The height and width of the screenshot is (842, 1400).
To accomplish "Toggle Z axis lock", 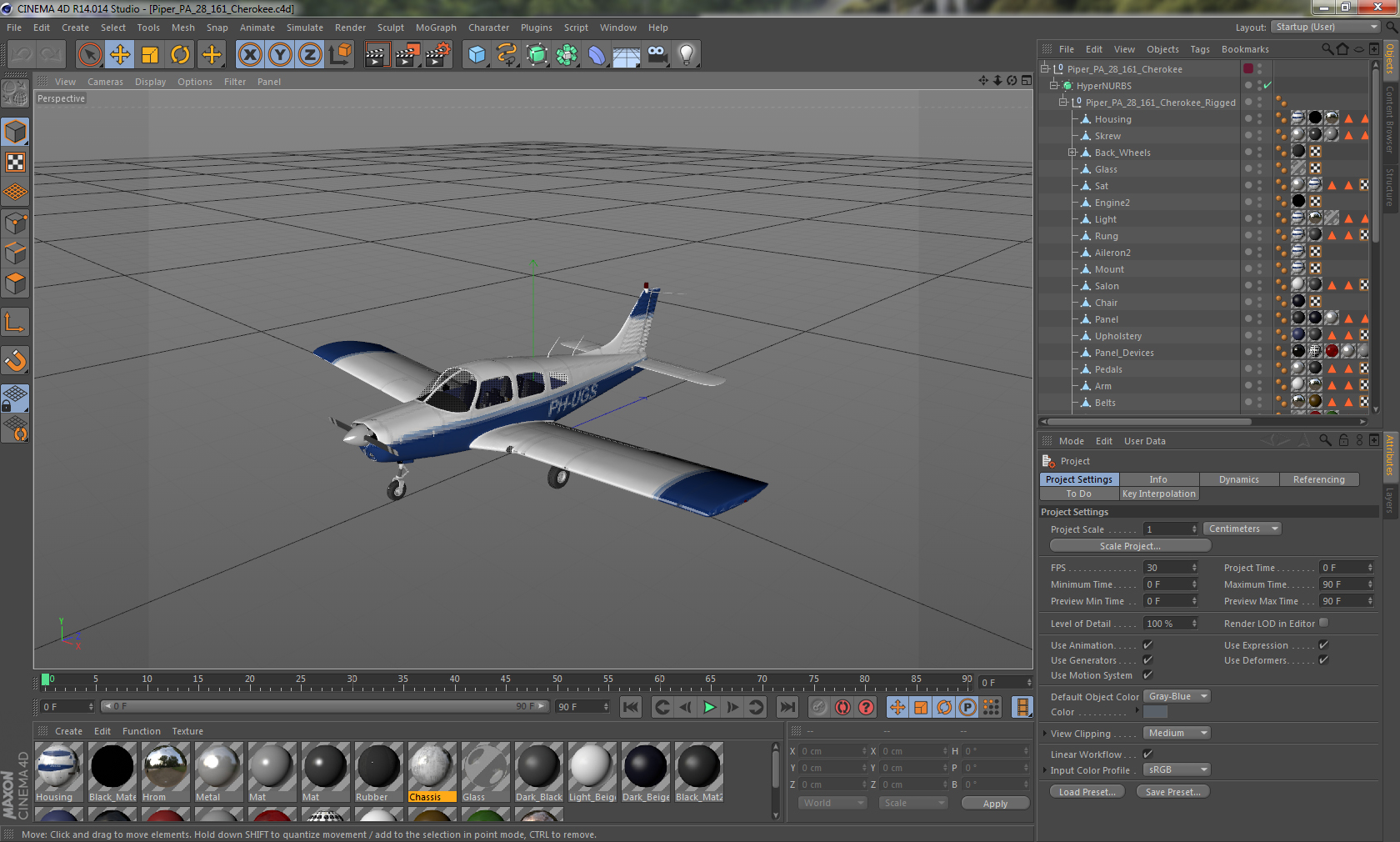I will [310, 55].
